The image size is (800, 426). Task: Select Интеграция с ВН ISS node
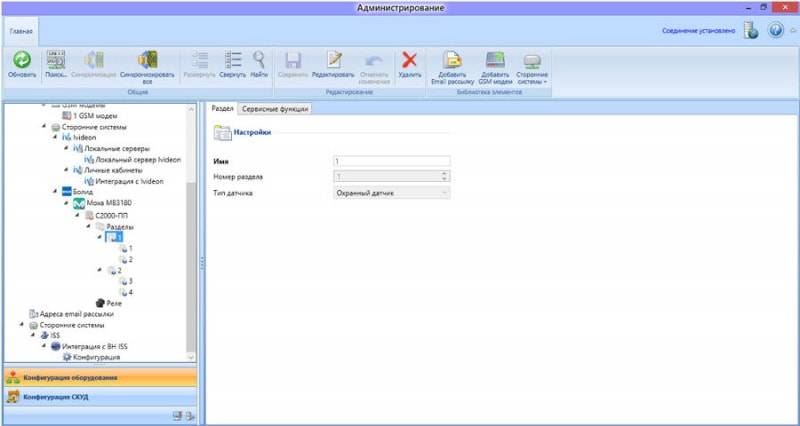[x=90, y=346]
